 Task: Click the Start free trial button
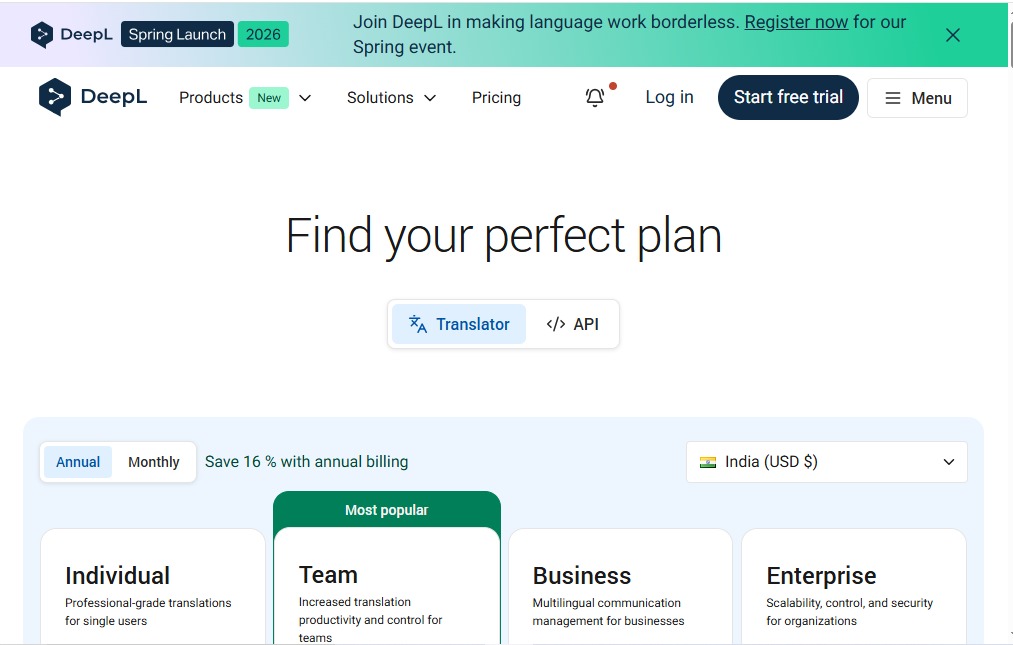pyautogui.click(x=788, y=97)
